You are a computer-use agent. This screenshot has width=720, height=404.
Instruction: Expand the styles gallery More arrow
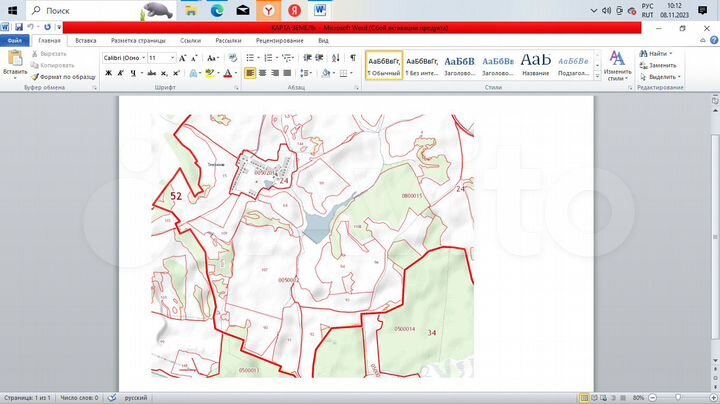coord(597,76)
